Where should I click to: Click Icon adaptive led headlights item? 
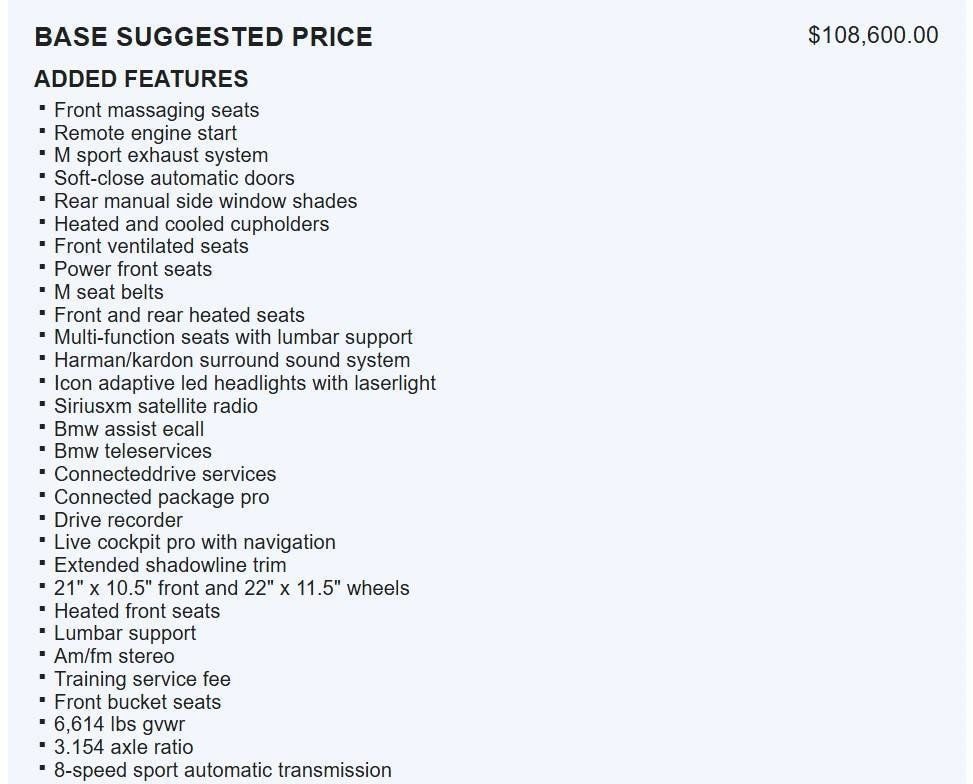pyautogui.click(x=245, y=383)
